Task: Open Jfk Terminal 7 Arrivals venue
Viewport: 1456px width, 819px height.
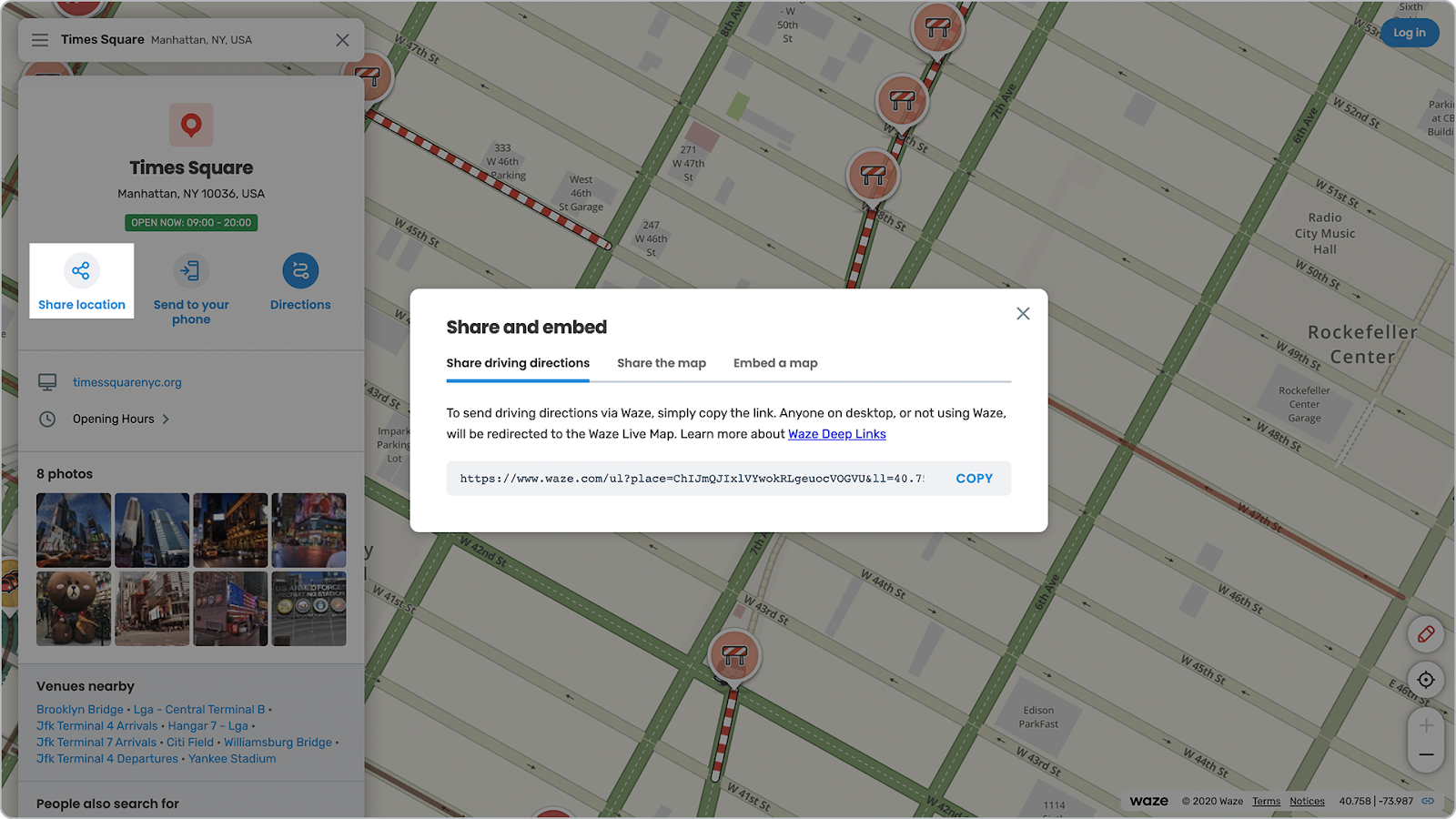Action: pos(97,743)
